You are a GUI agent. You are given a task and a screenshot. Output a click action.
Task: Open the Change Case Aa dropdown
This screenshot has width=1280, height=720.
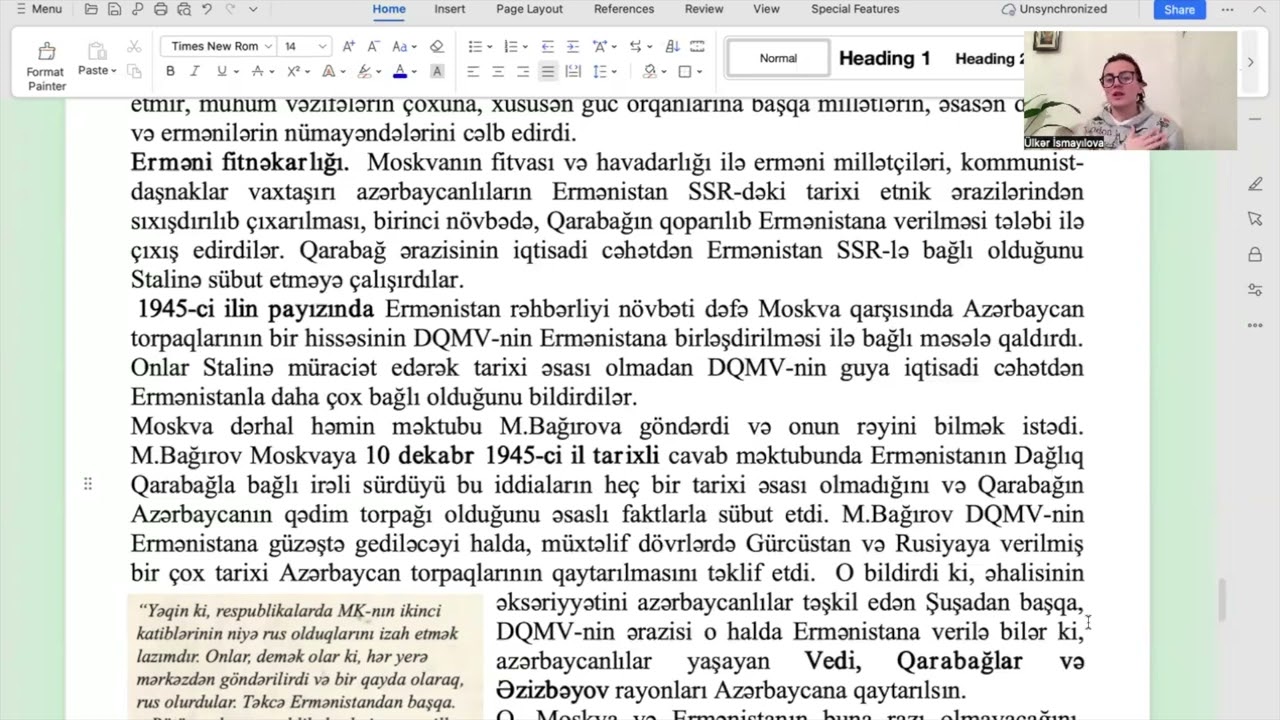point(403,46)
